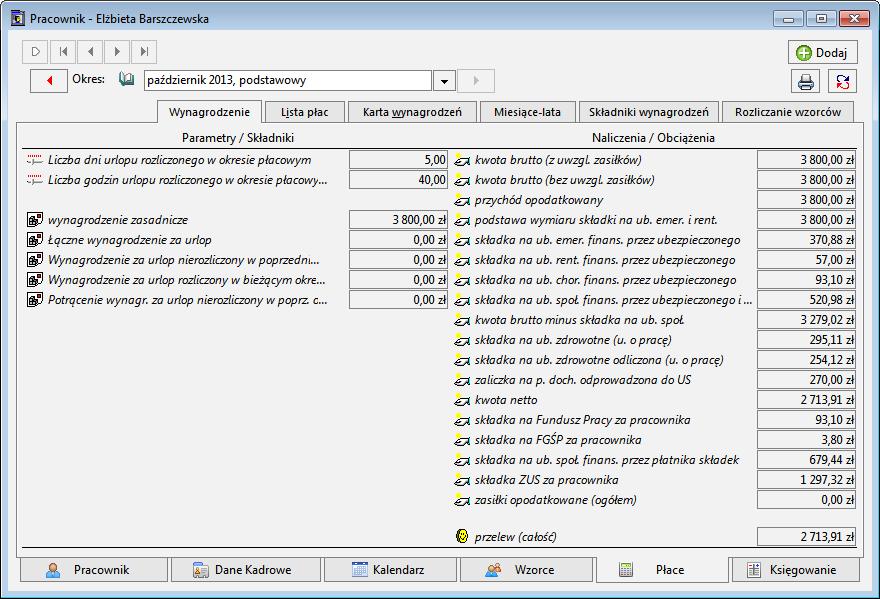
Task: Click icon beside kwota netto
Action: point(462,400)
